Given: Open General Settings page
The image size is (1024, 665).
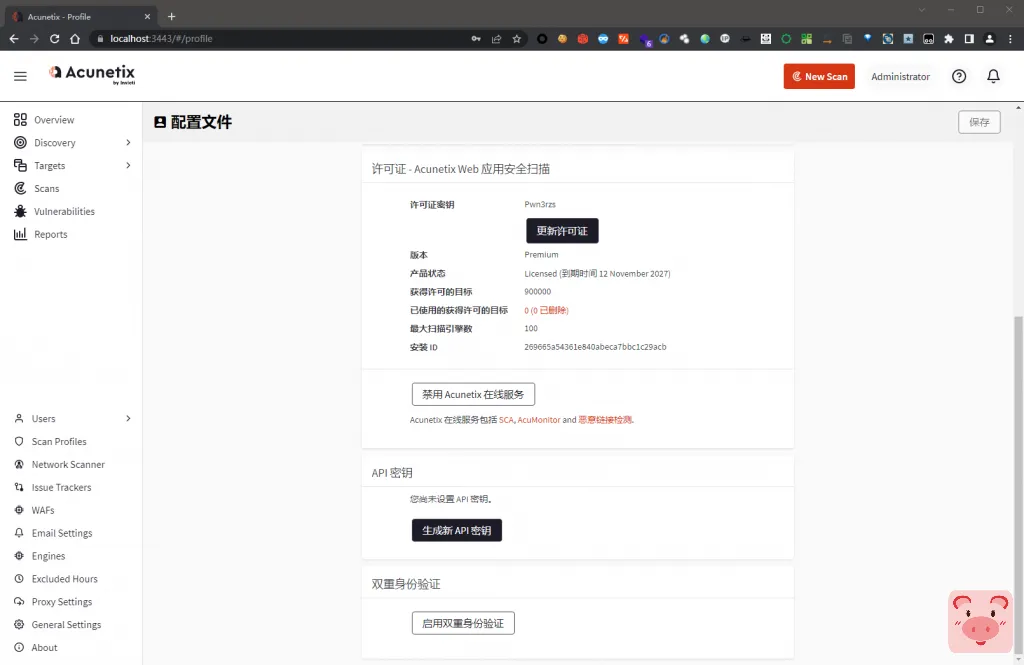Looking at the screenshot, I should (x=66, y=624).
